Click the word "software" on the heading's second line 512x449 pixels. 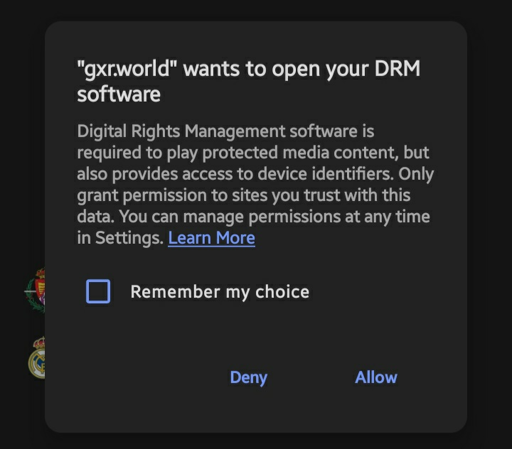pyautogui.click(x=119, y=94)
